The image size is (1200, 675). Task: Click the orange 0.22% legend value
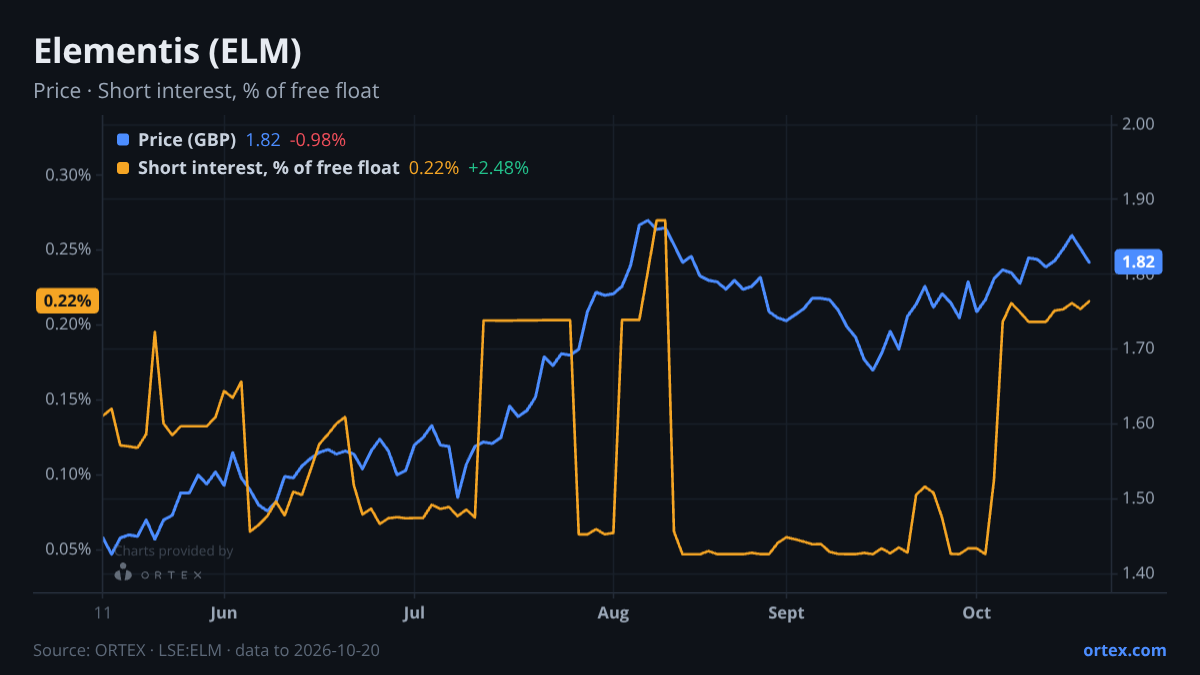[434, 168]
